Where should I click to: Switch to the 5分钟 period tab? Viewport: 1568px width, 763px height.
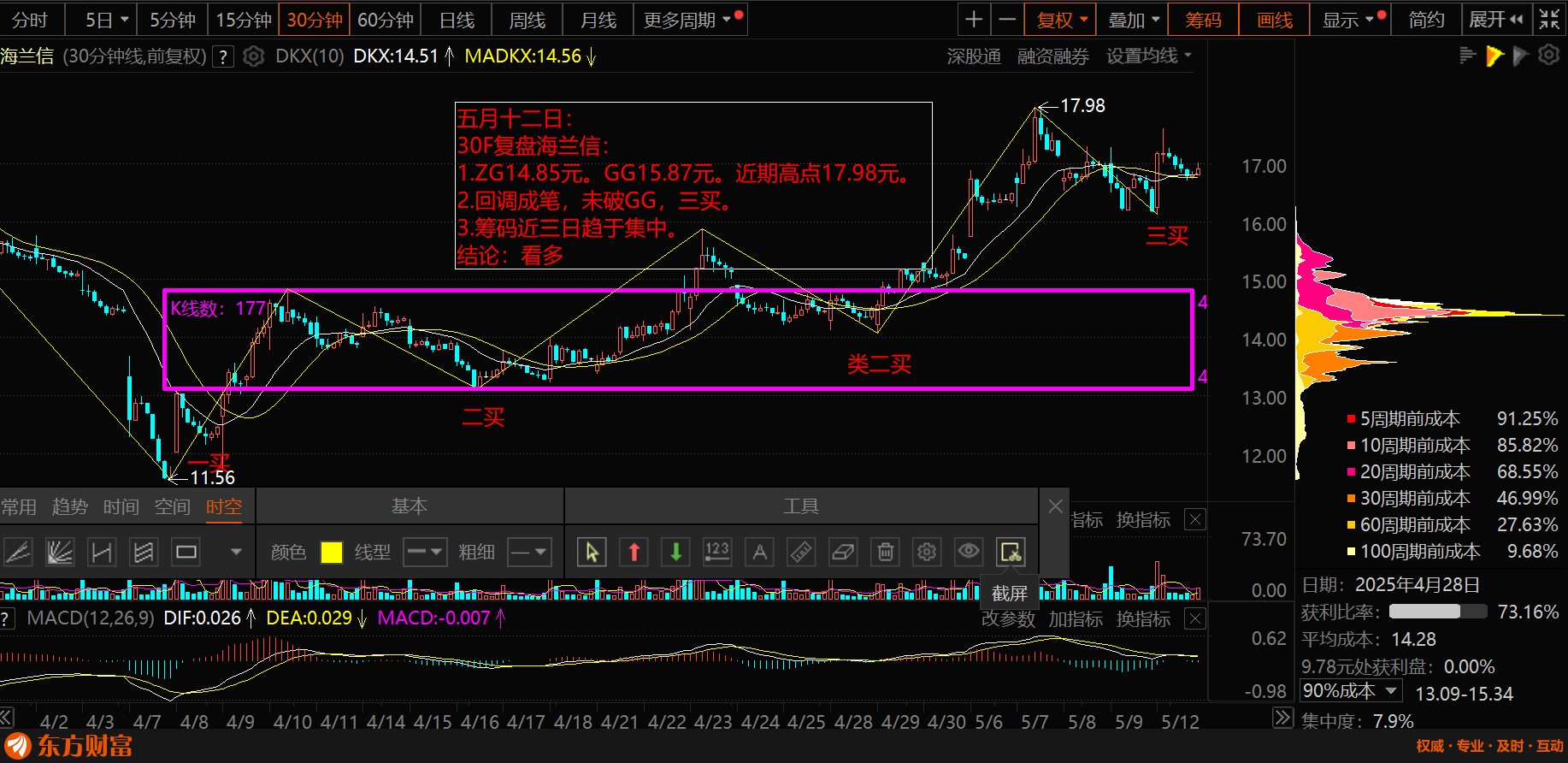(173, 20)
